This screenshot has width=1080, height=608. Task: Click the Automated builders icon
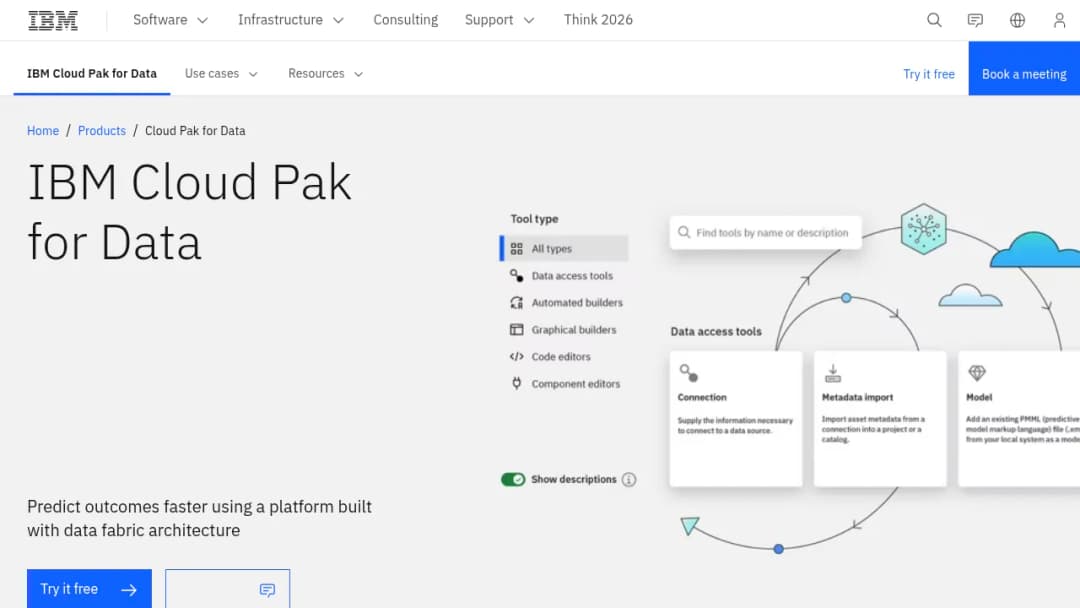click(517, 303)
